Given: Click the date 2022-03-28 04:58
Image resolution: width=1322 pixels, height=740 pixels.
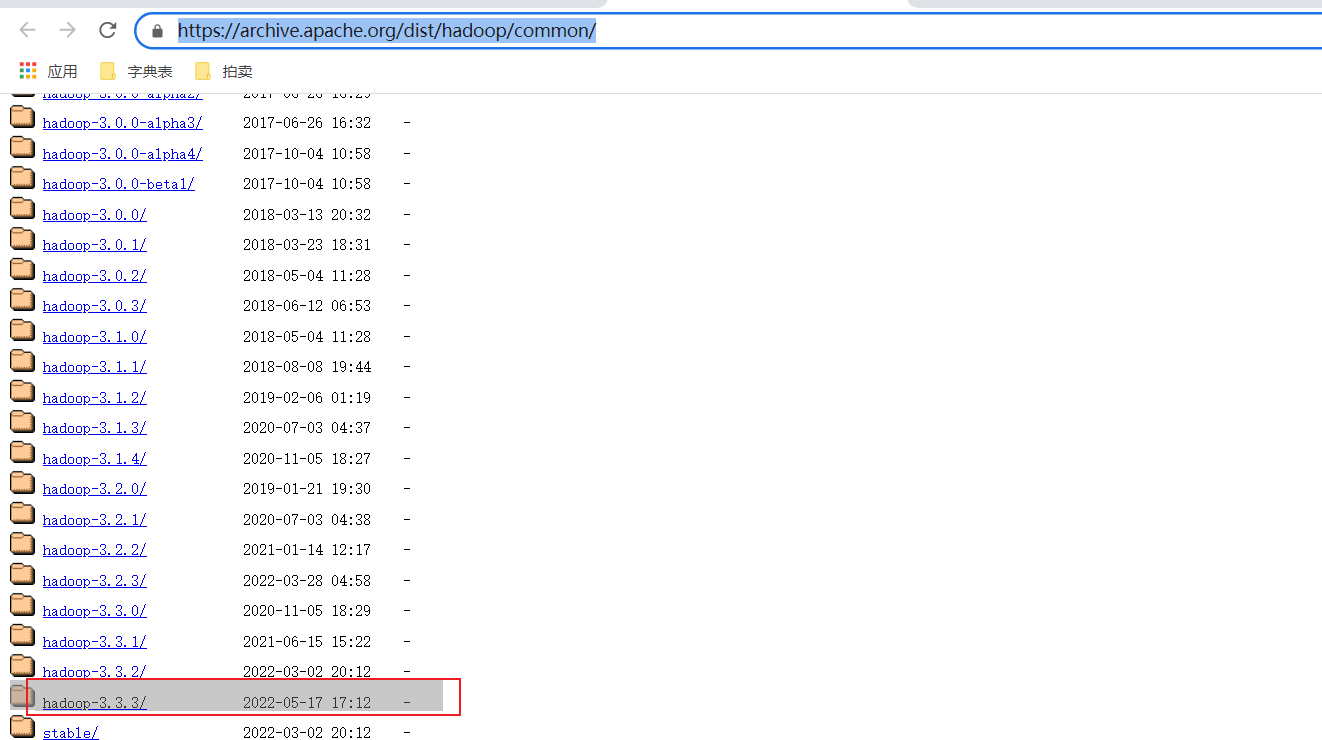Looking at the screenshot, I should (x=307, y=581).
